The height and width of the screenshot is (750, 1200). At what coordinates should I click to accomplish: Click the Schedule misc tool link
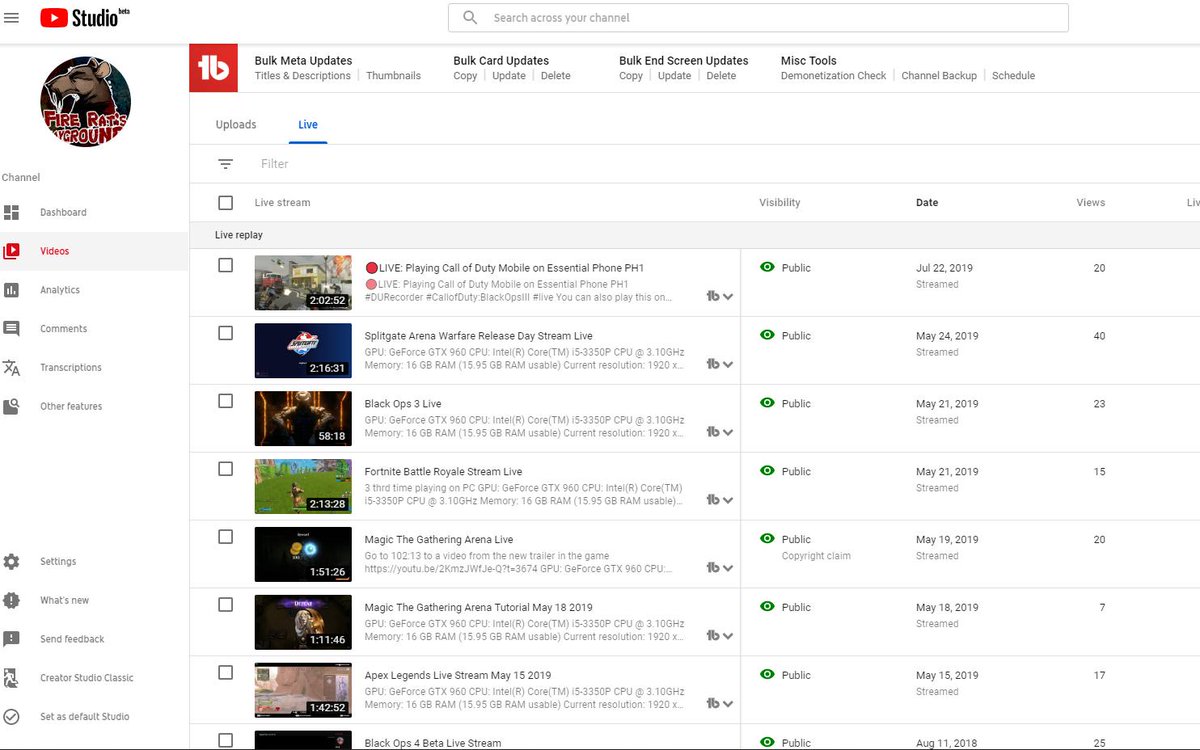(1013, 76)
